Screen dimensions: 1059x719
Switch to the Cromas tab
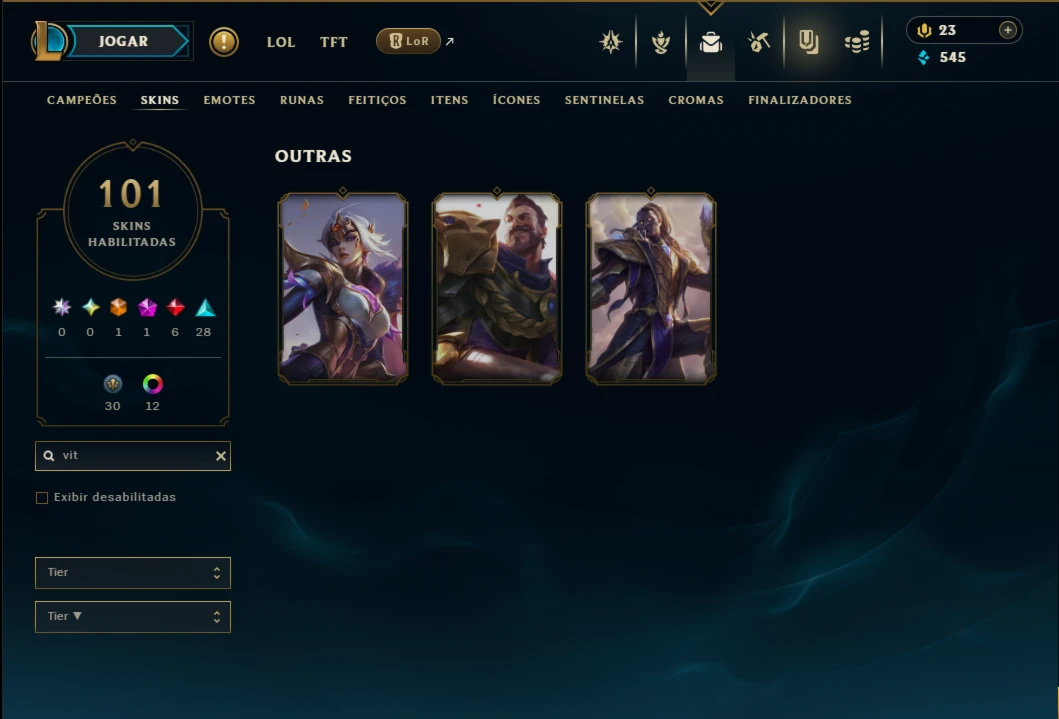[696, 100]
